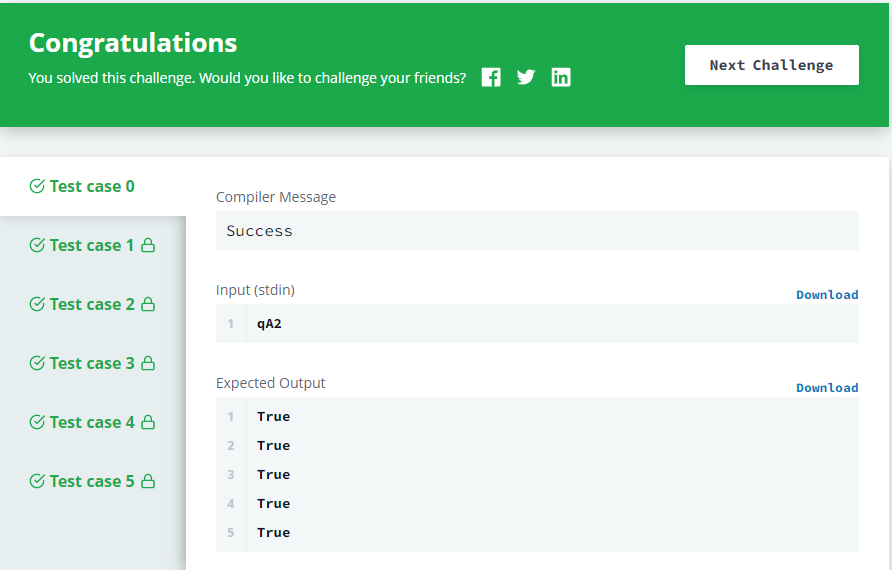Share the challenge on Facebook

click(491, 77)
